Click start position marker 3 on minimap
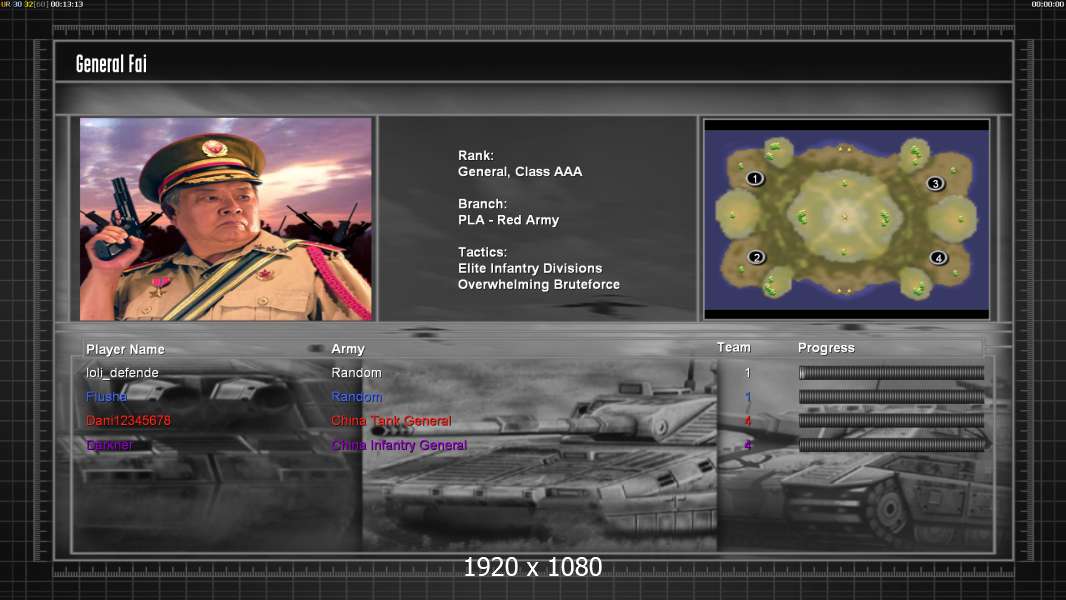Viewport: 1066px width, 600px height. (x=935, y=183)
